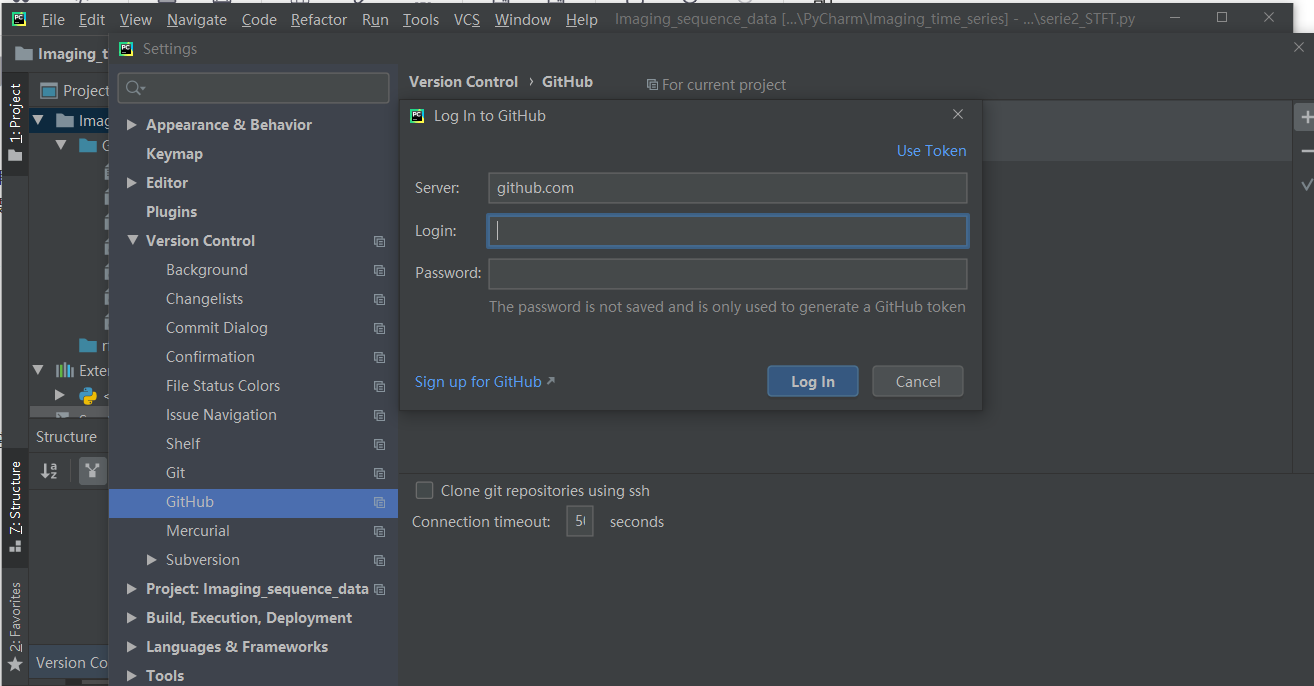The width and height of the screenshot is (1314, 686).
Task: Close the Log In to GitHub dialog
Action: tap(957, 115)
